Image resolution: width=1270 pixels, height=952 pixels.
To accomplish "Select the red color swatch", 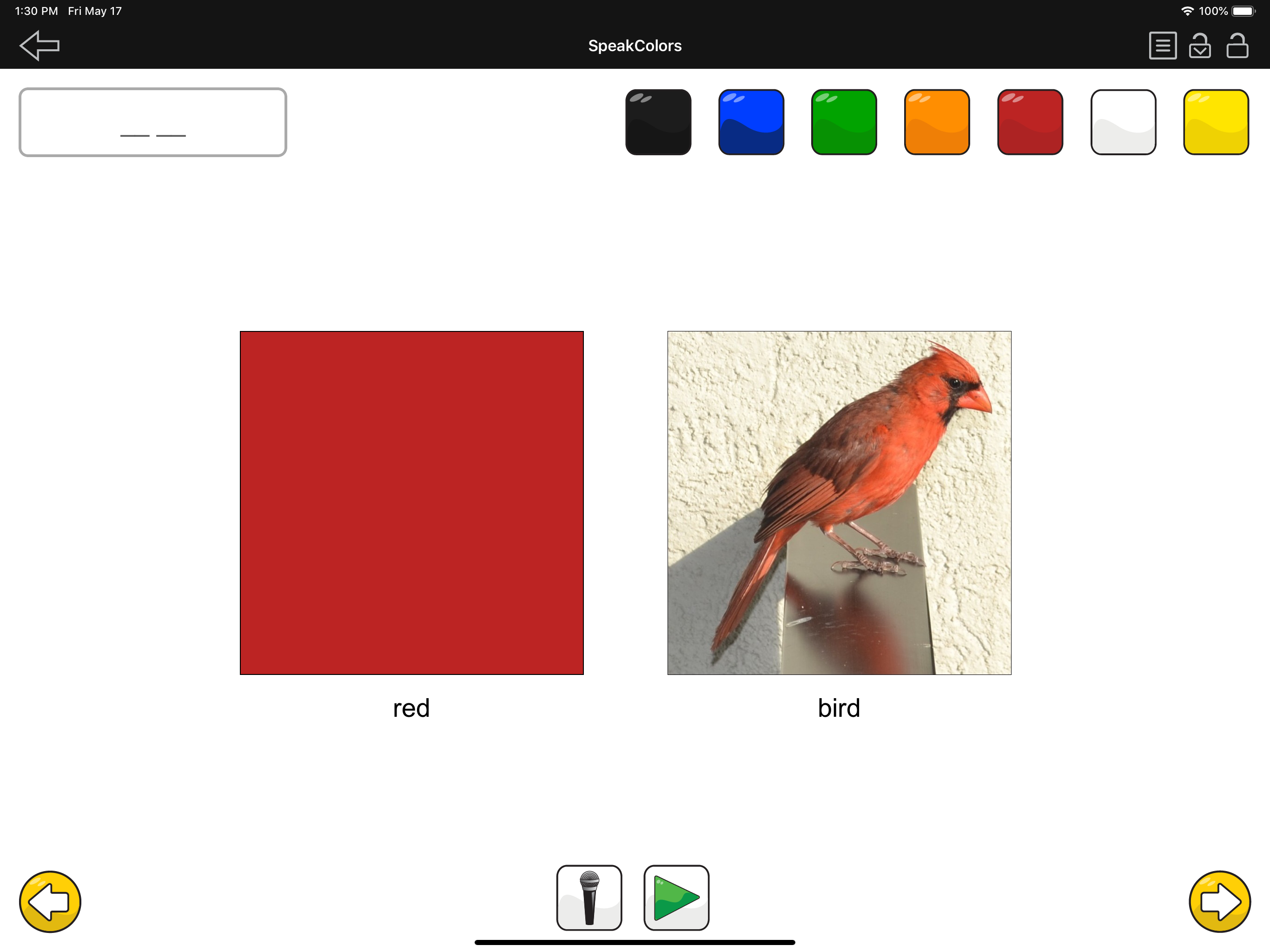I will [x=1030, y=122].
